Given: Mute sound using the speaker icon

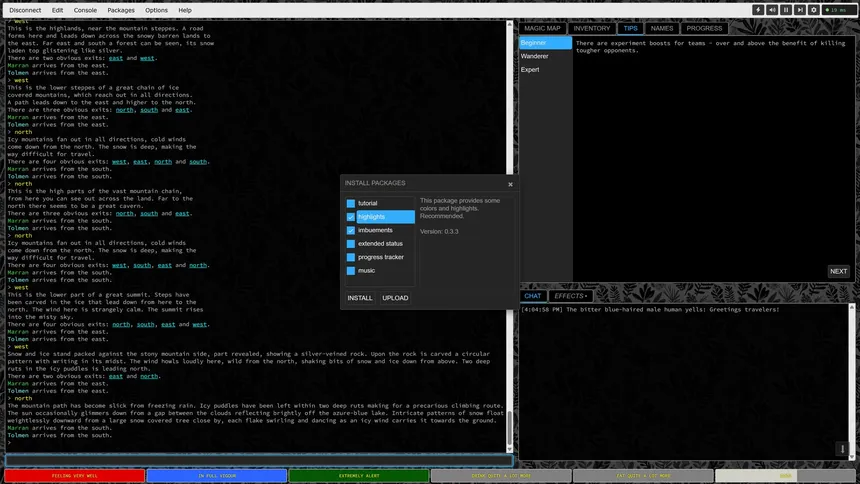Looking at the screenshot, I should (772, 10).
